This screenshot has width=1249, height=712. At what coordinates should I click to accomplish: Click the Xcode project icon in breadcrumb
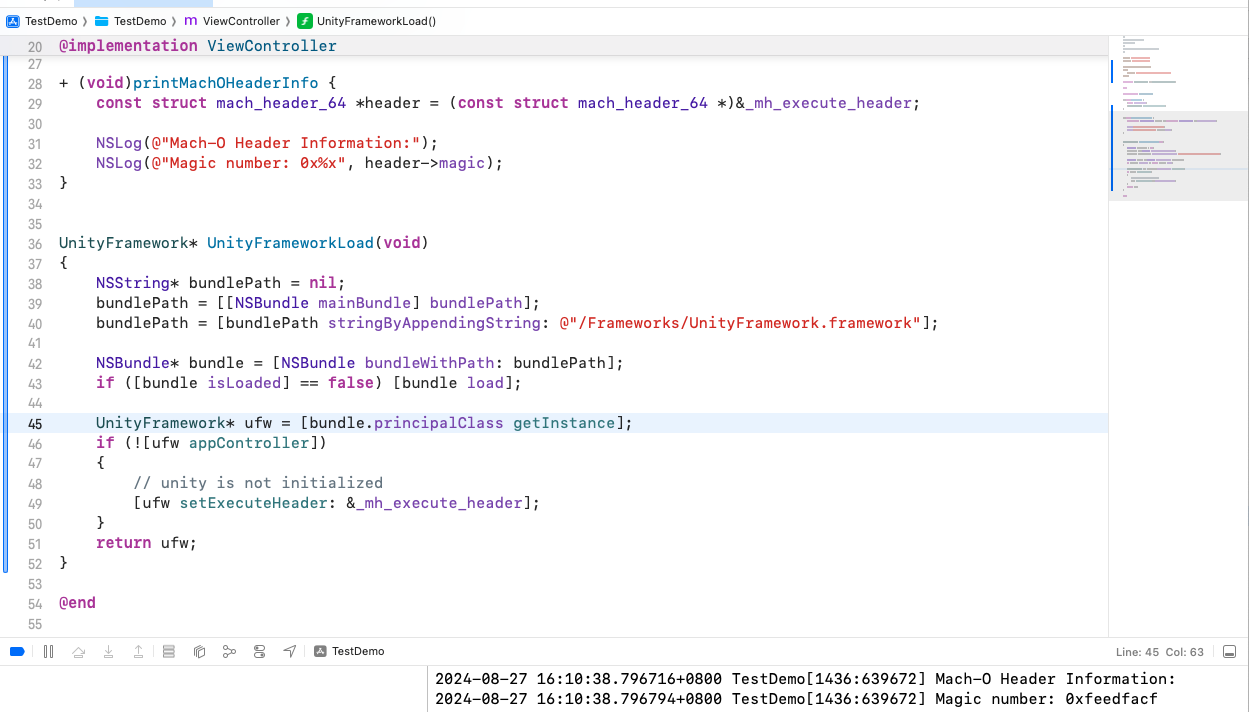click(14, 21)
